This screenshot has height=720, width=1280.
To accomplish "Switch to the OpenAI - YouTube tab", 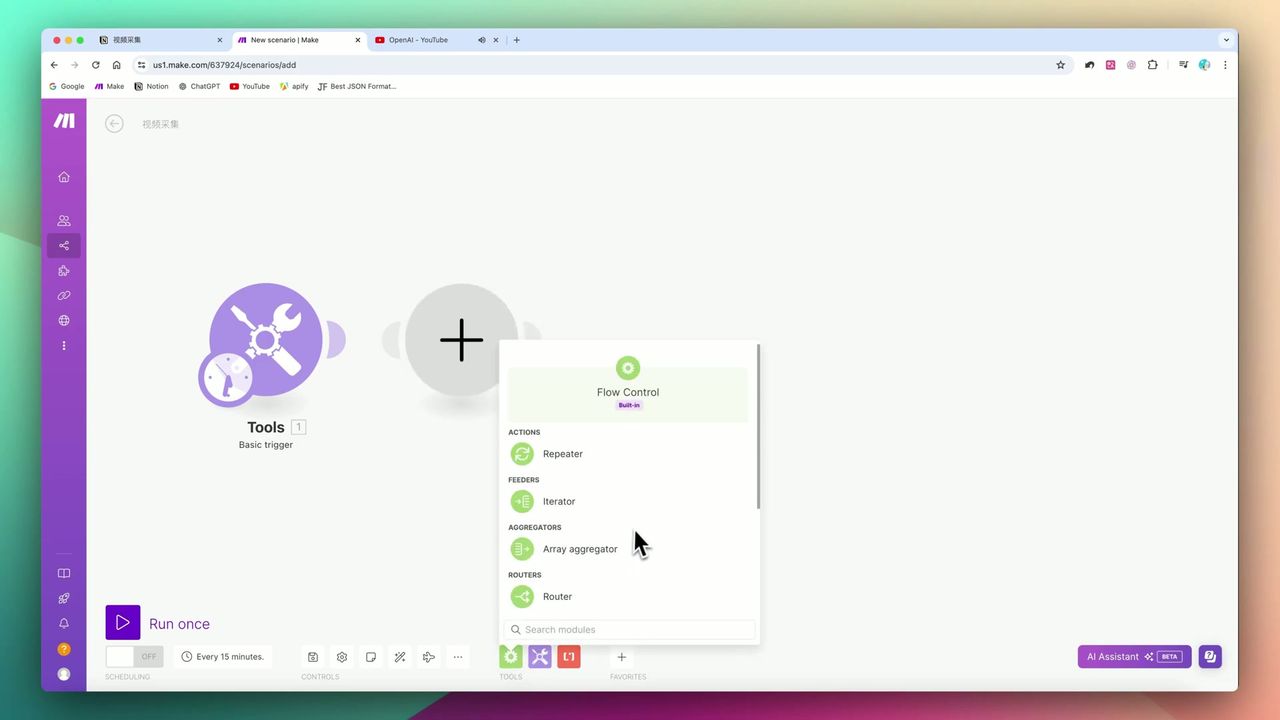I will (418, 40).
